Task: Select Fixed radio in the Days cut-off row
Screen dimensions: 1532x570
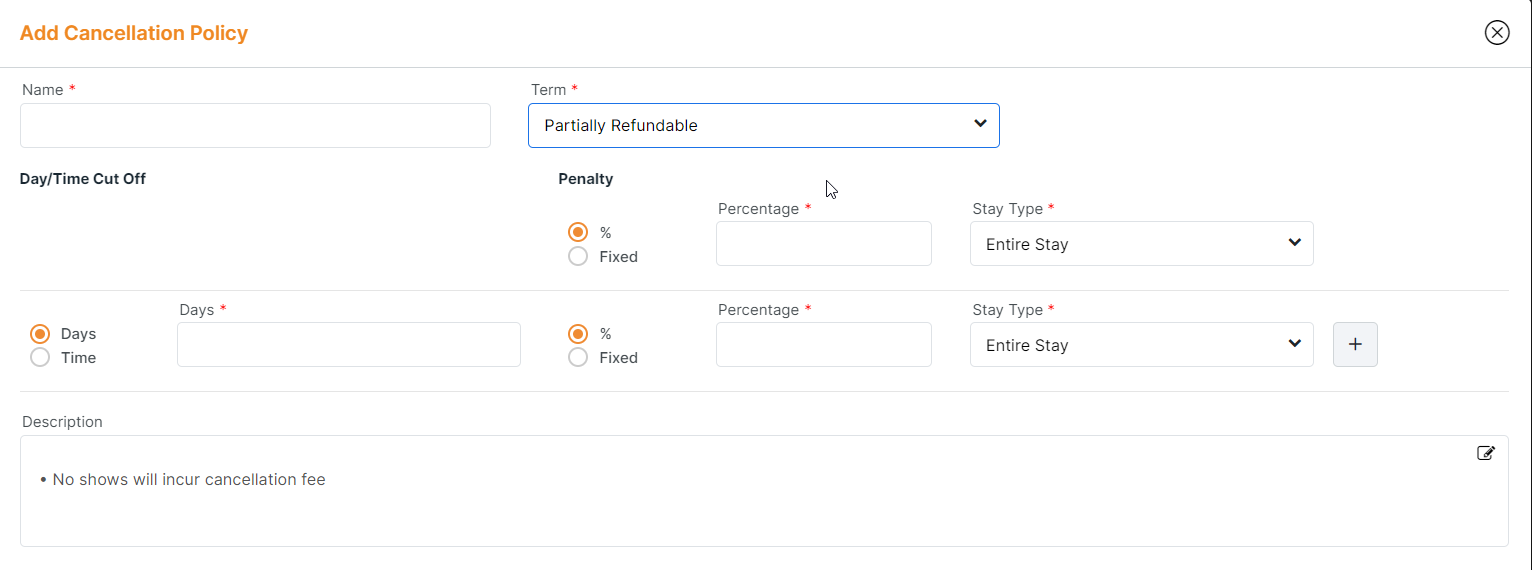Action: [578, 358]
